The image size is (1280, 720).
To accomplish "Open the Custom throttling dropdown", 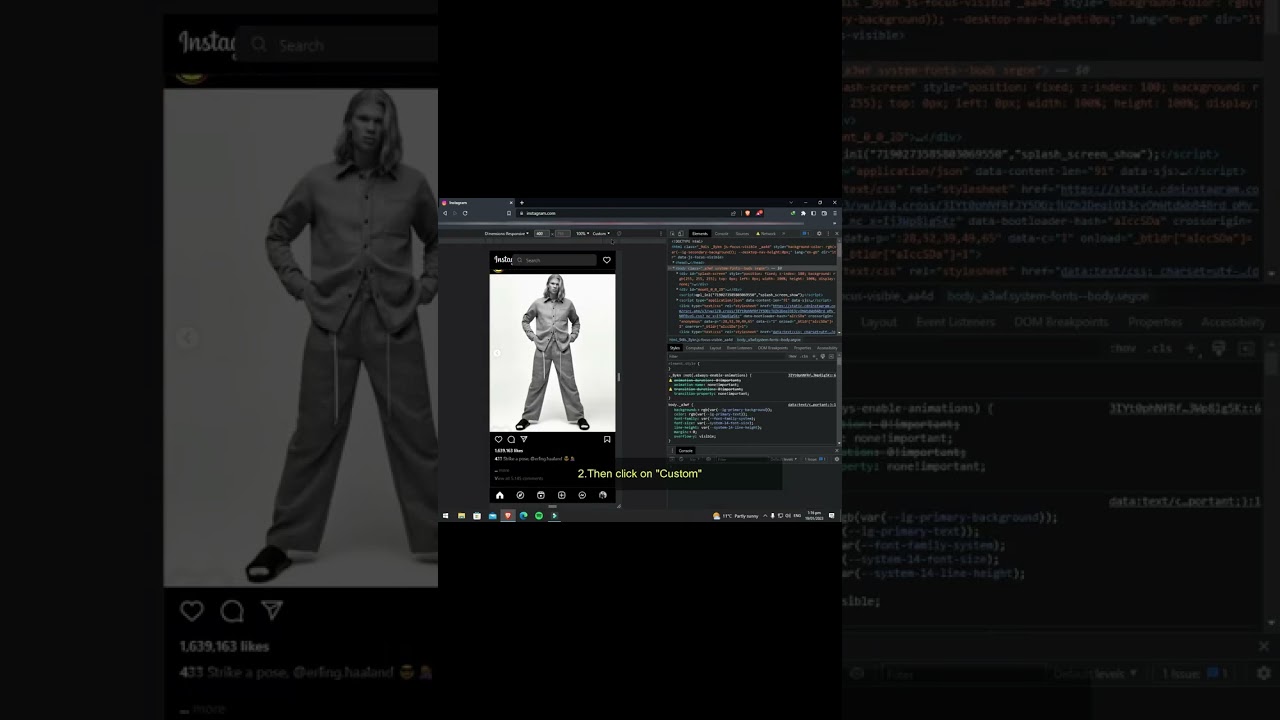I will click(x=601, y=234).
